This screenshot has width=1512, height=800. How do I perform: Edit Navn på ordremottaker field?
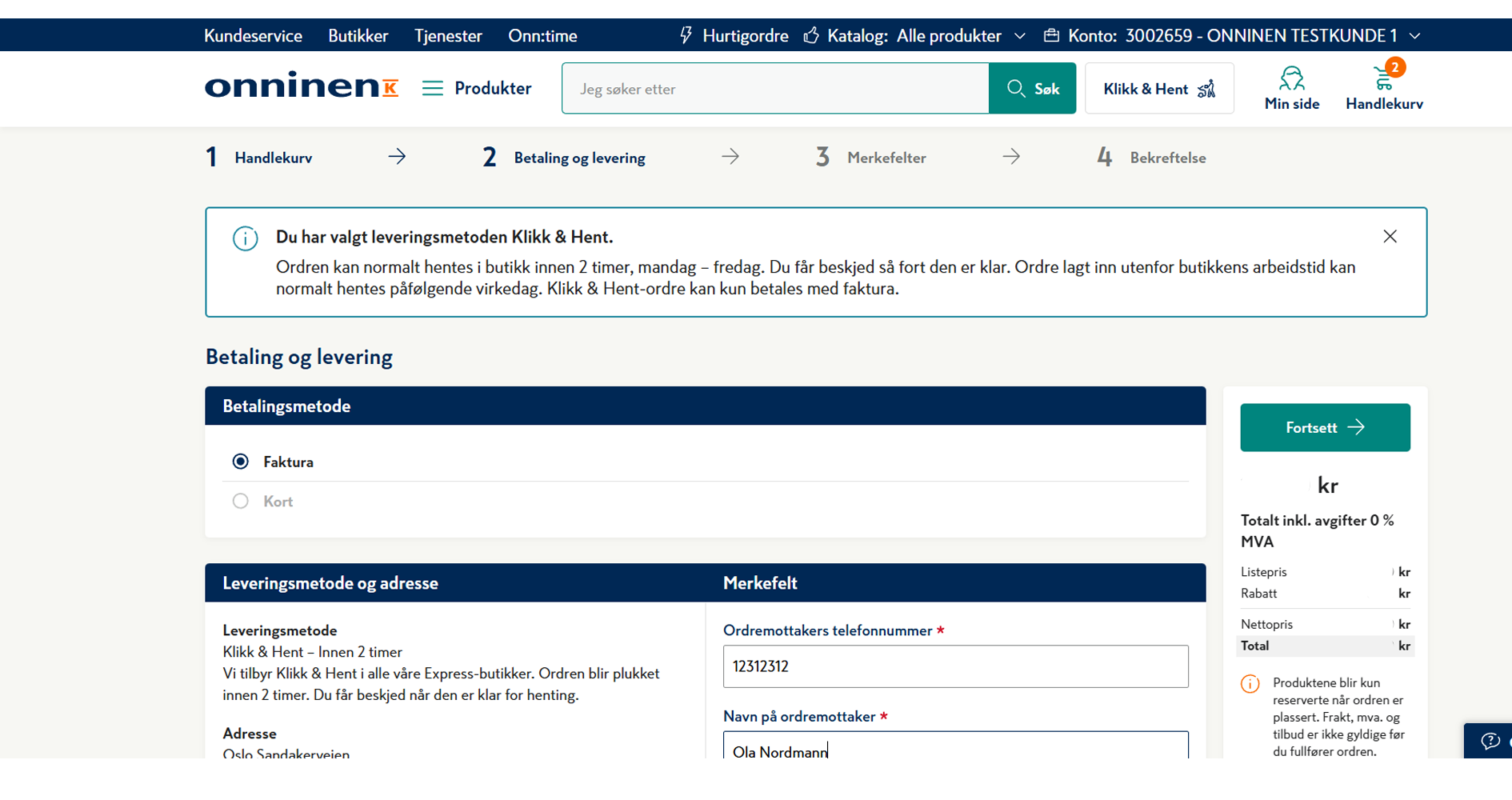pyautogui.click(x=955, y=746)
